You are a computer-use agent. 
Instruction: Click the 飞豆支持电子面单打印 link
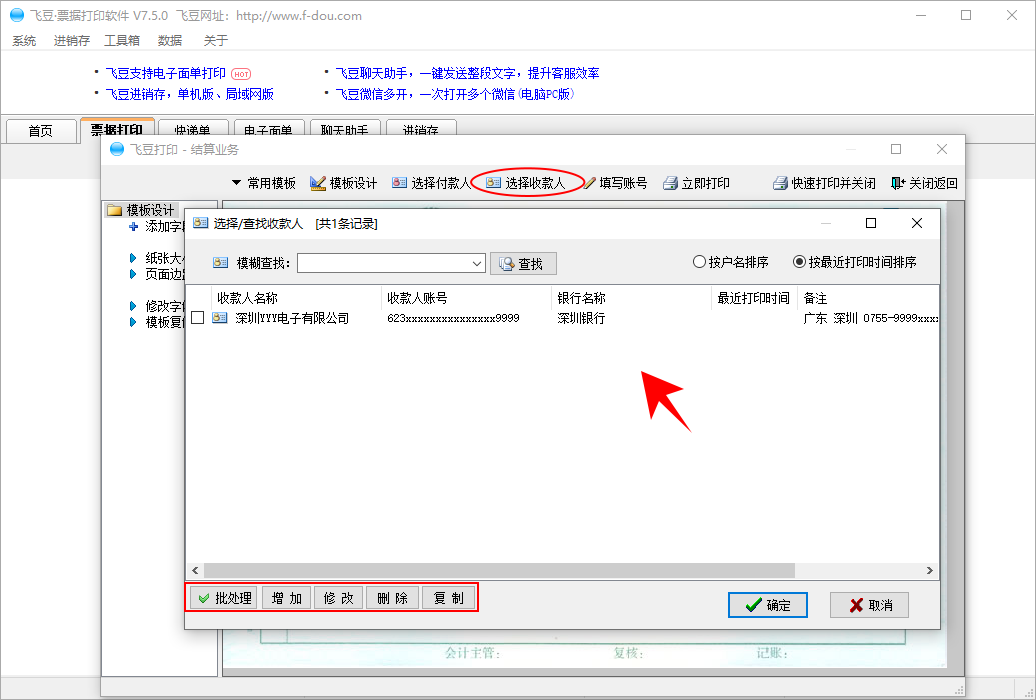[165, 73]
